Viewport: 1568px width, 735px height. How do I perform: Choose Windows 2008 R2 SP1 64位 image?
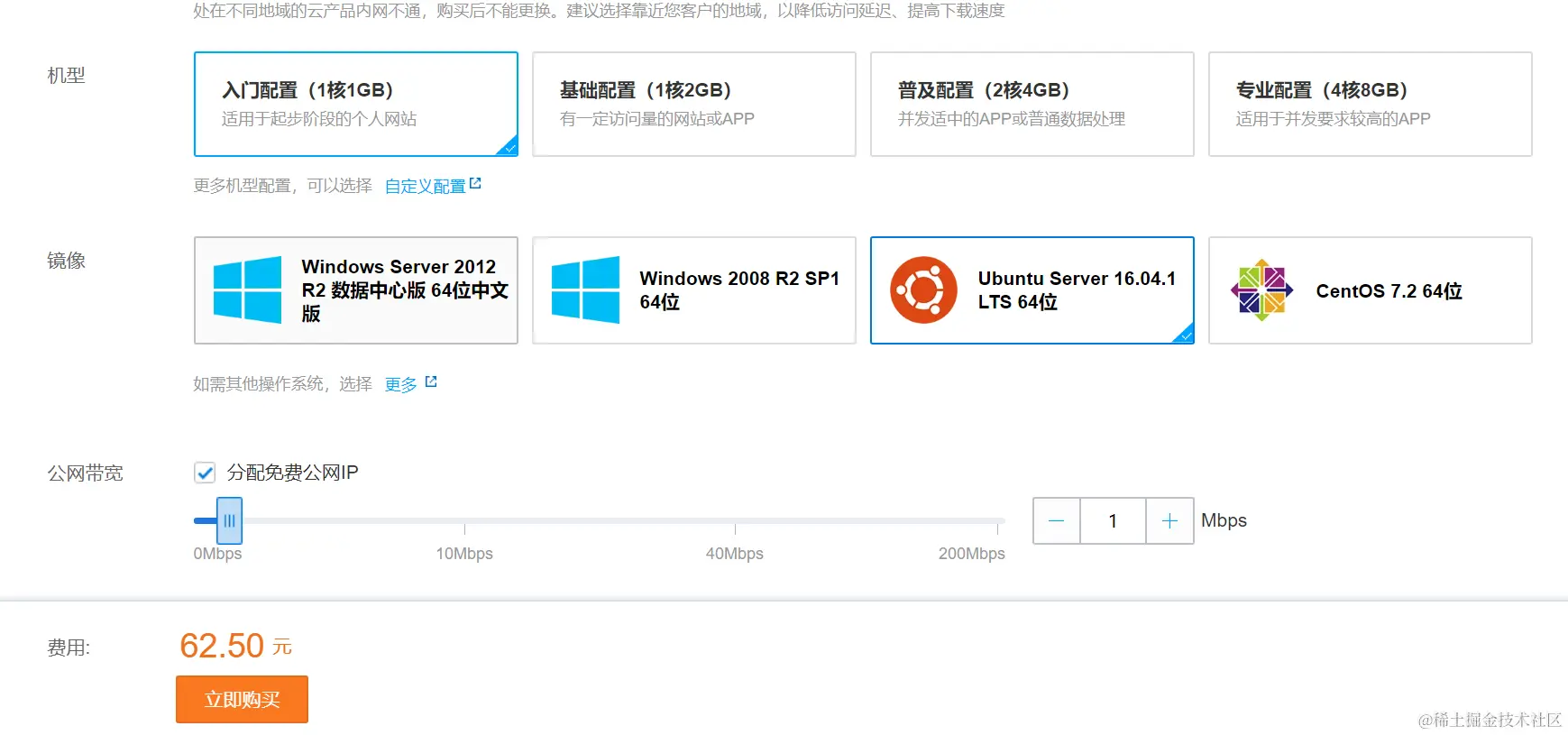tap(694, 290)
